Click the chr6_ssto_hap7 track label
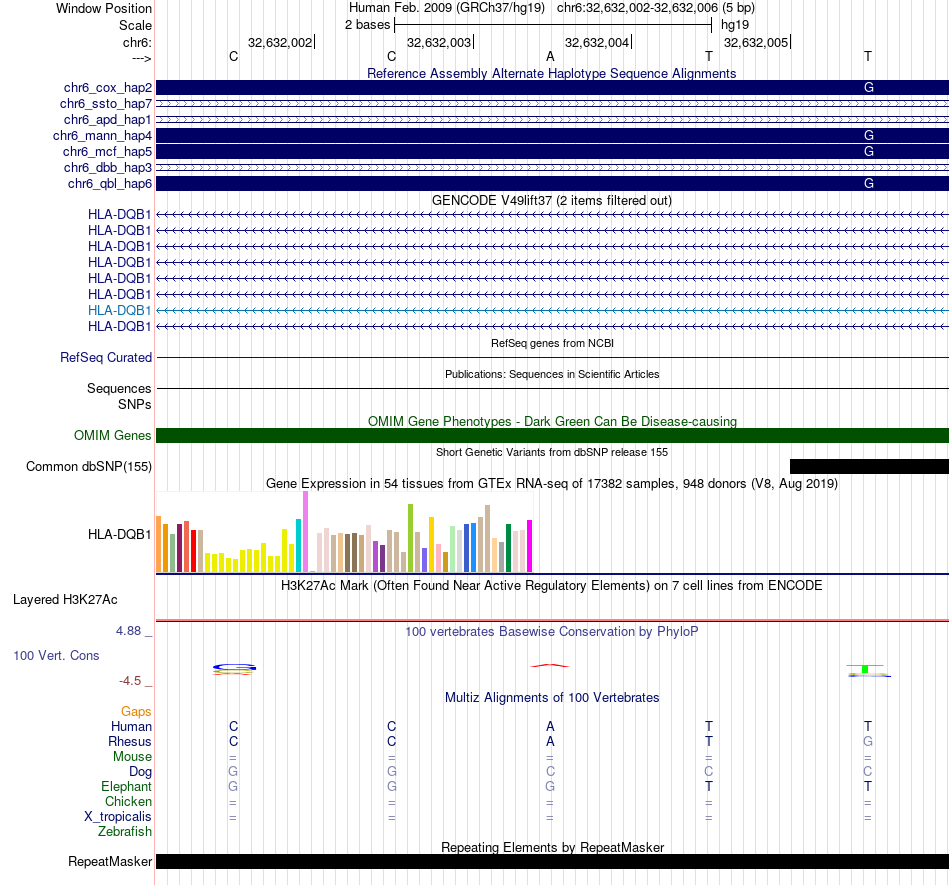Screen dimensions: 950x885 point(106,104)
